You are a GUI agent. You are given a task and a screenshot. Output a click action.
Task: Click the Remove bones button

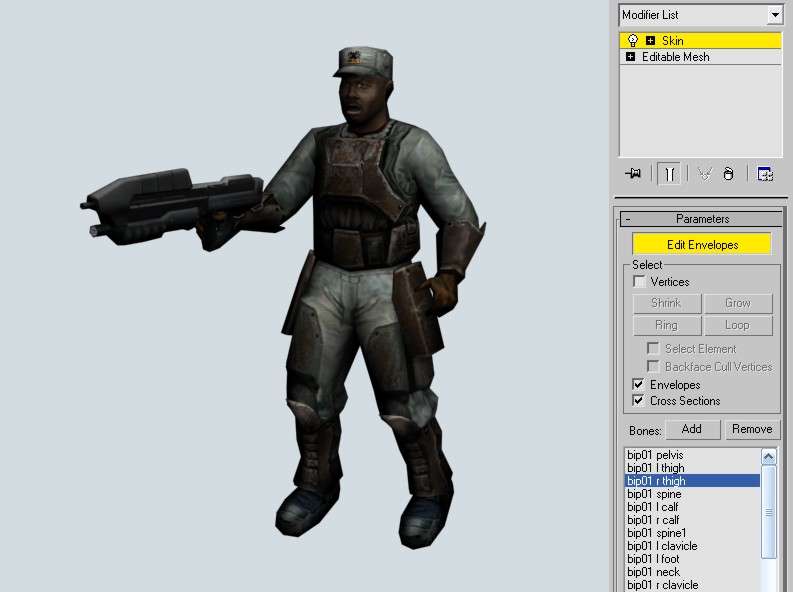pos(751,429)
